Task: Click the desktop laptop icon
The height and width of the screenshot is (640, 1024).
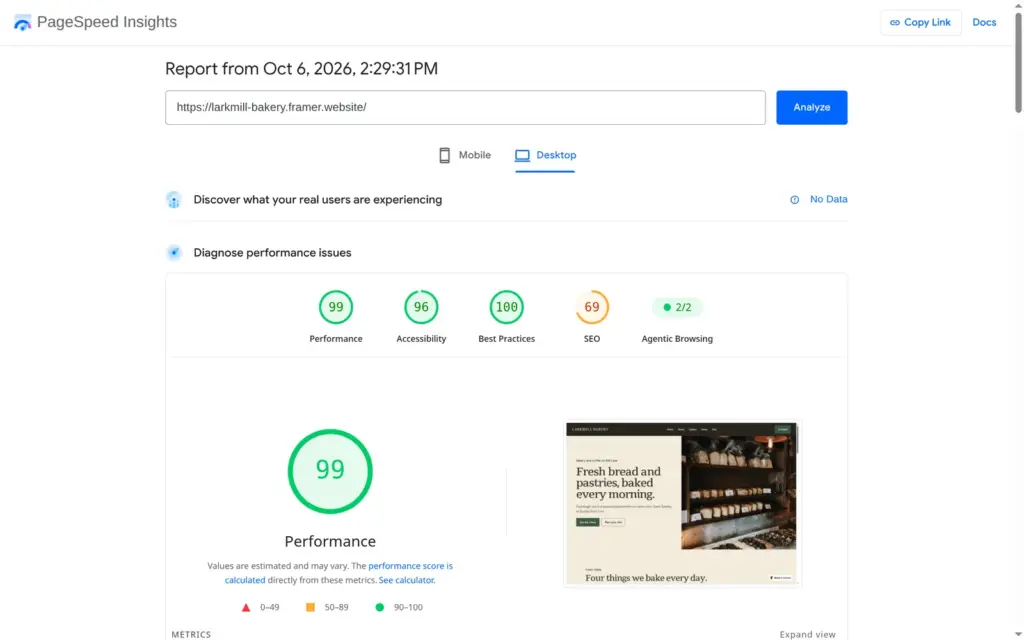Action: click(522, 155)
